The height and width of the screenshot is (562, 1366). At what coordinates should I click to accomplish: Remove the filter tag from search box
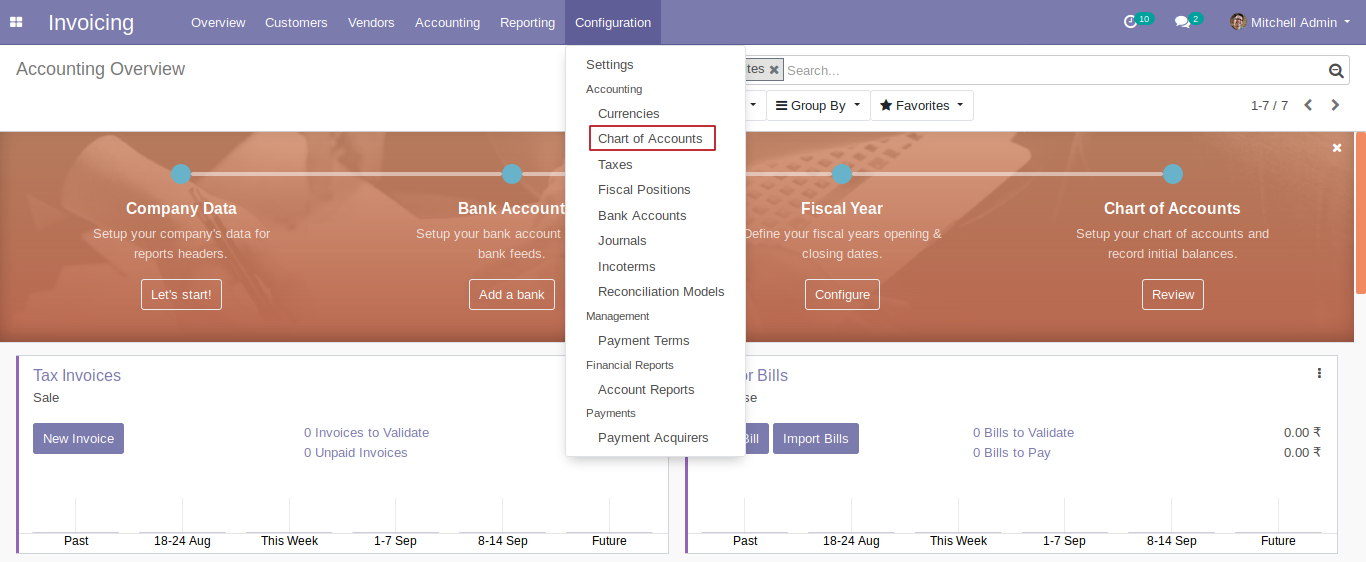pos(774,70)
